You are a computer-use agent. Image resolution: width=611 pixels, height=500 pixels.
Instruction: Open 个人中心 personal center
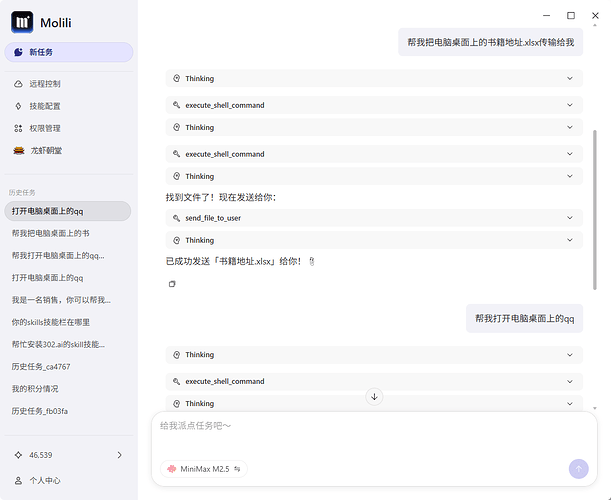46,480
